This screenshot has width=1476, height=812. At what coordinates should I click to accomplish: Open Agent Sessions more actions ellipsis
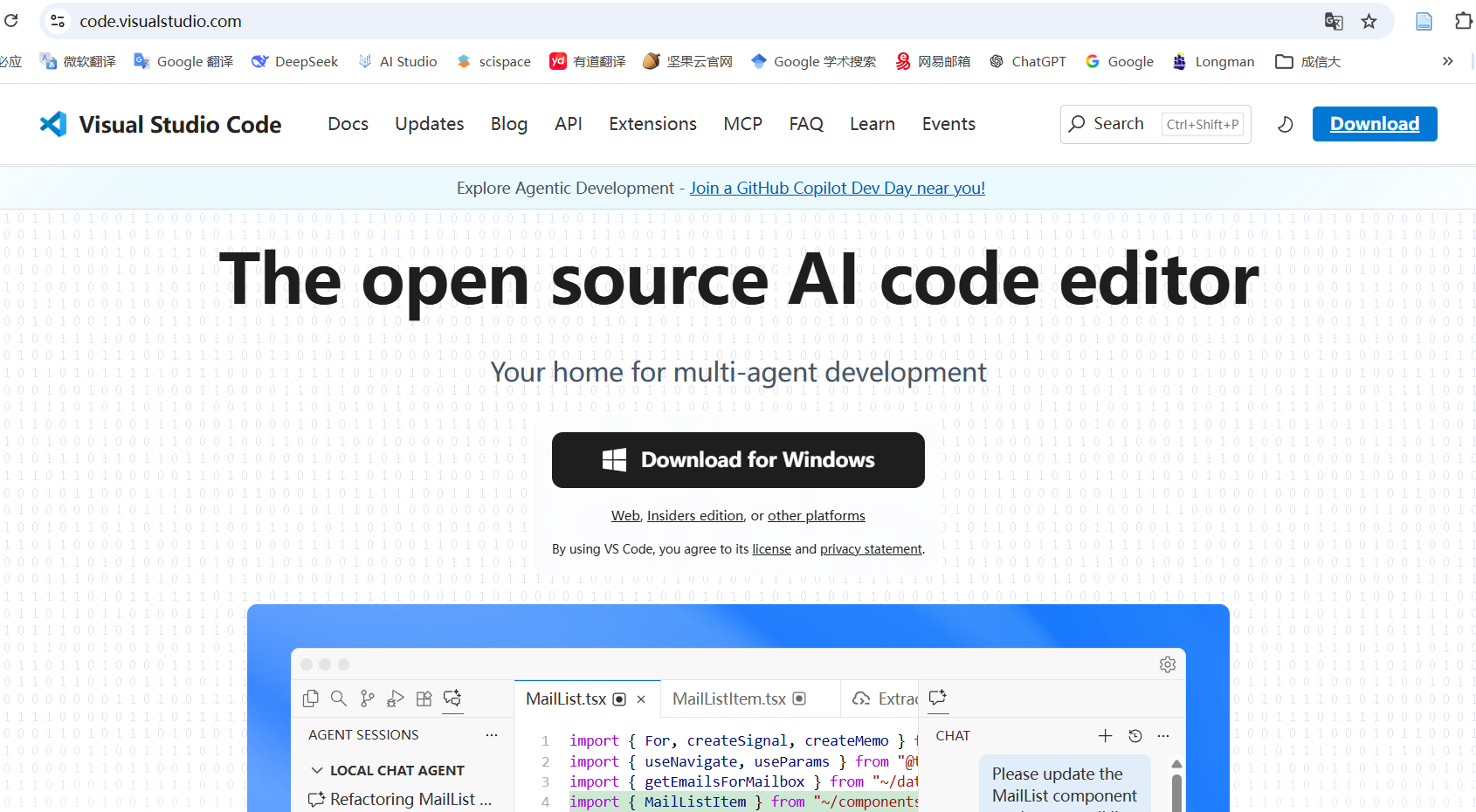(492, 735)
